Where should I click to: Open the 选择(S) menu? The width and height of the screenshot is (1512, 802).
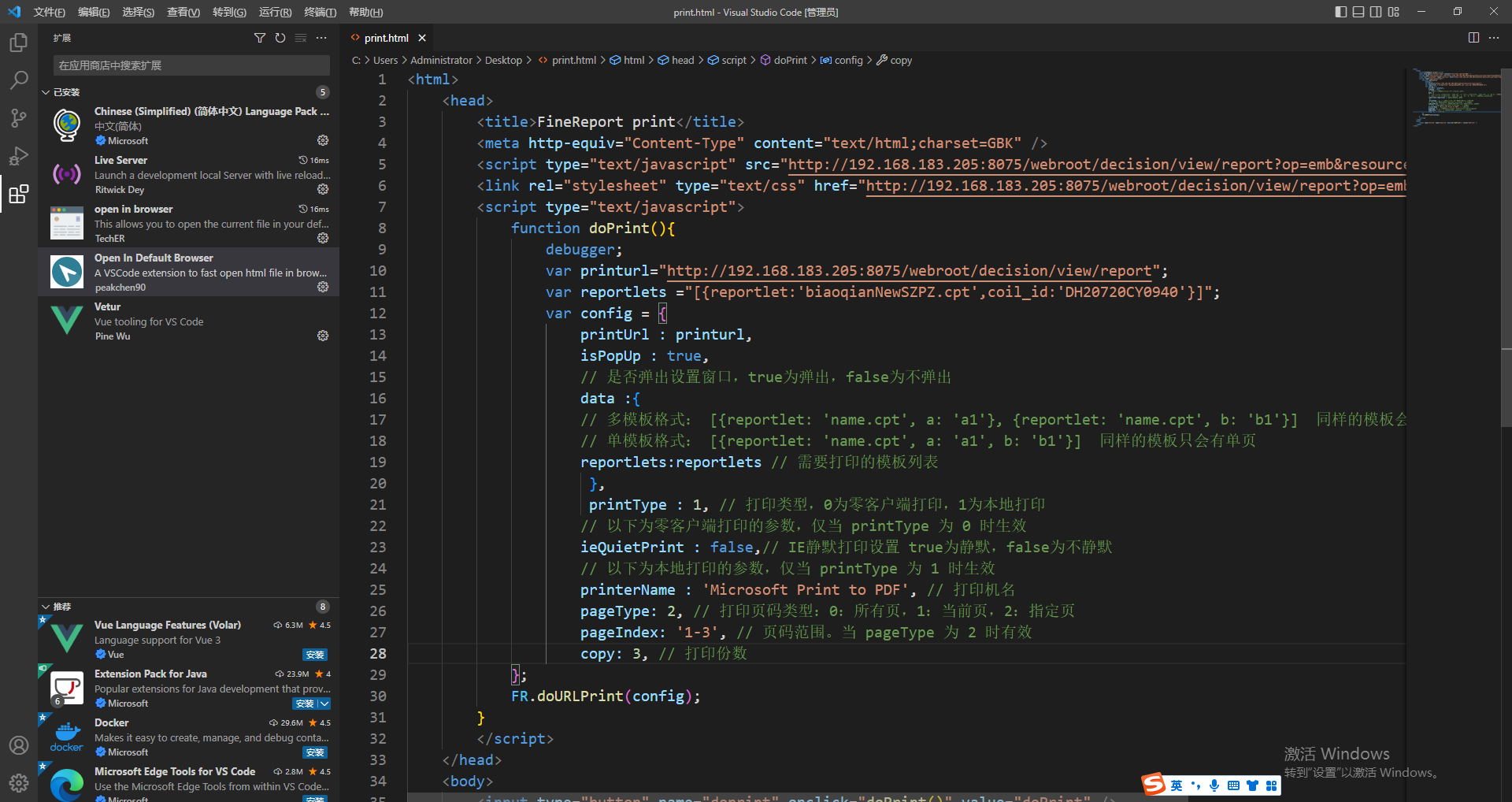tap(139, 12)
